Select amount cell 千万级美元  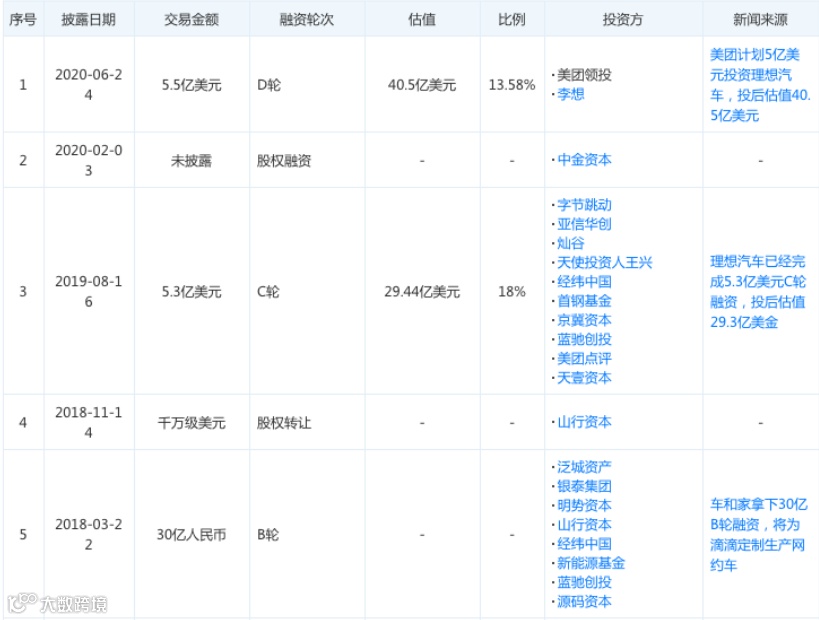191,423
